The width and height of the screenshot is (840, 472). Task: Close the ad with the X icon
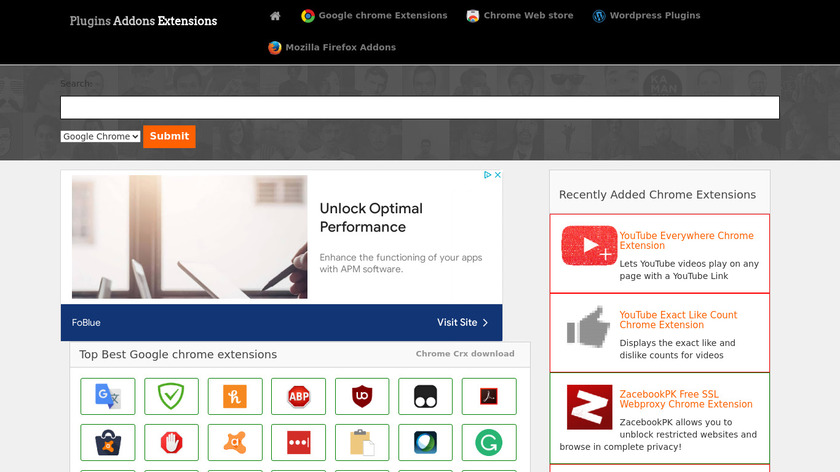(x=498, y=175)
